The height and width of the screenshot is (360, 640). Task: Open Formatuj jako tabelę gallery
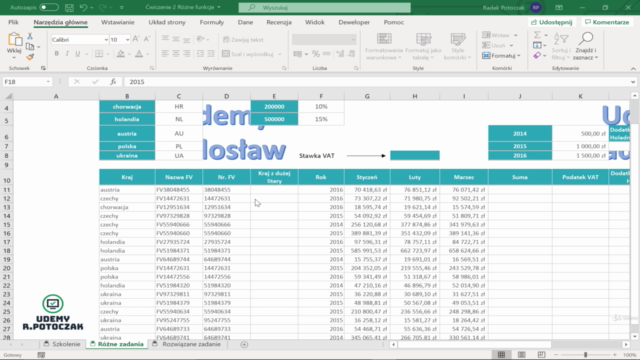(423, 47)
